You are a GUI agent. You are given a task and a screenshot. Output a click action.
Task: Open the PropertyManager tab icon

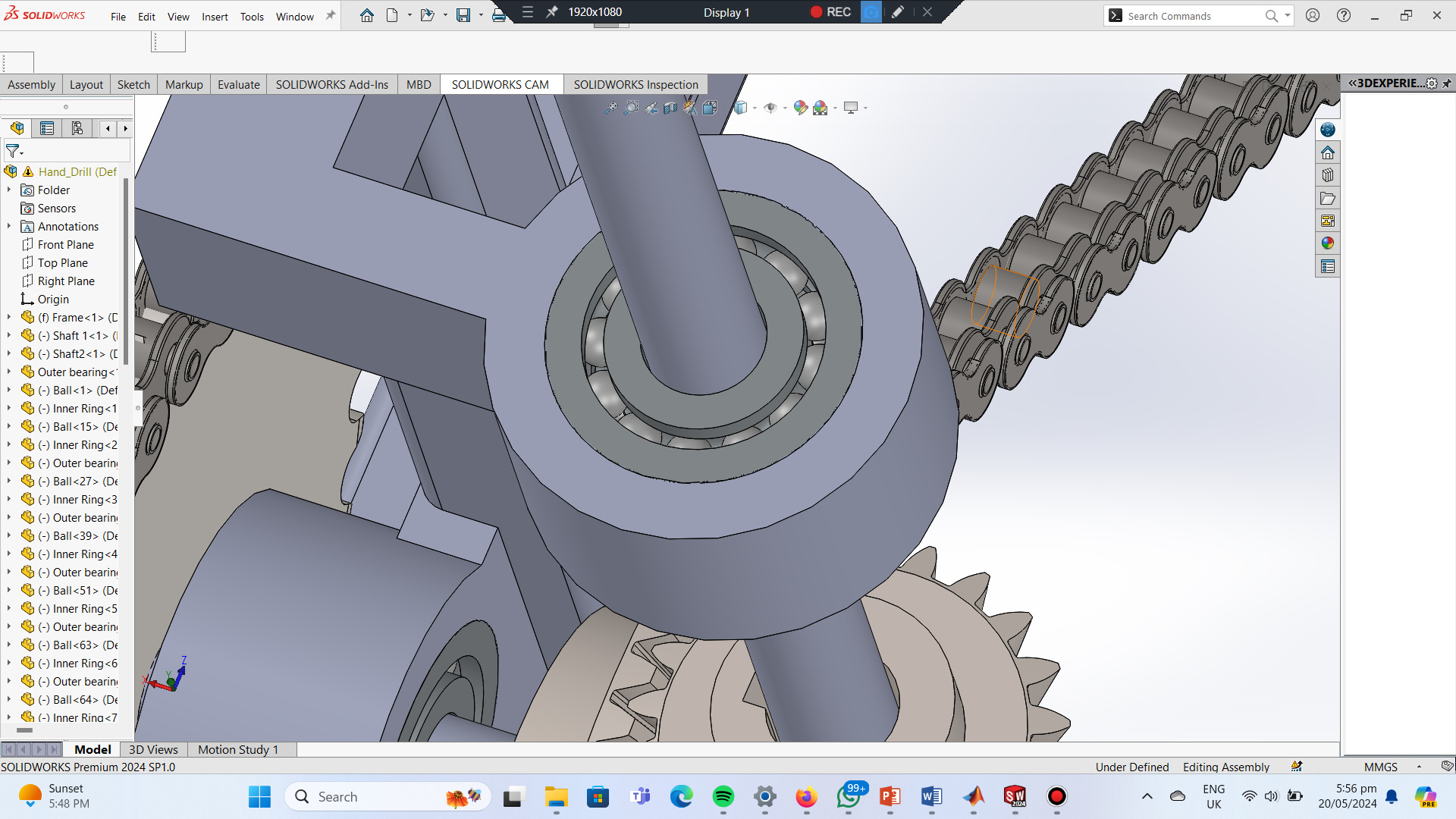[47, 128]
